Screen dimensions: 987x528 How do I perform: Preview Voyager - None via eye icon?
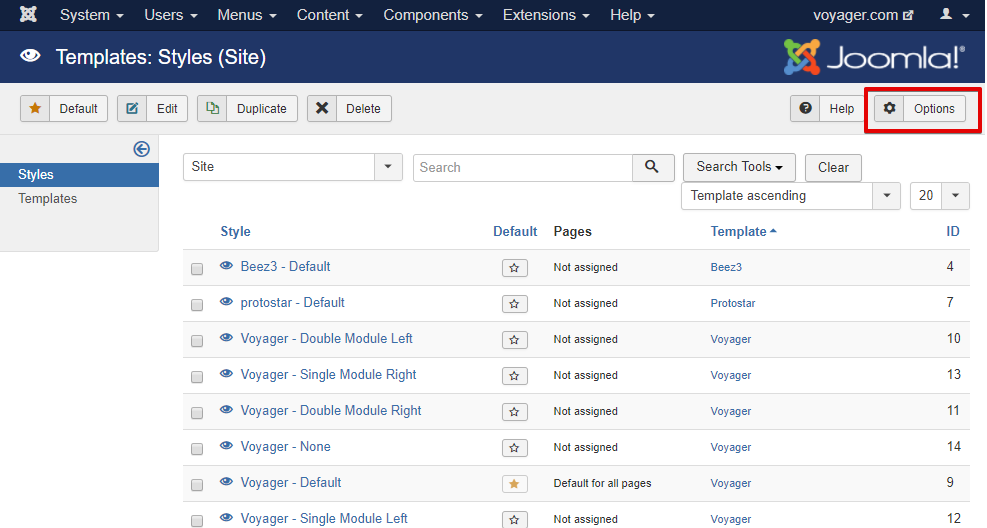(226, 446)
